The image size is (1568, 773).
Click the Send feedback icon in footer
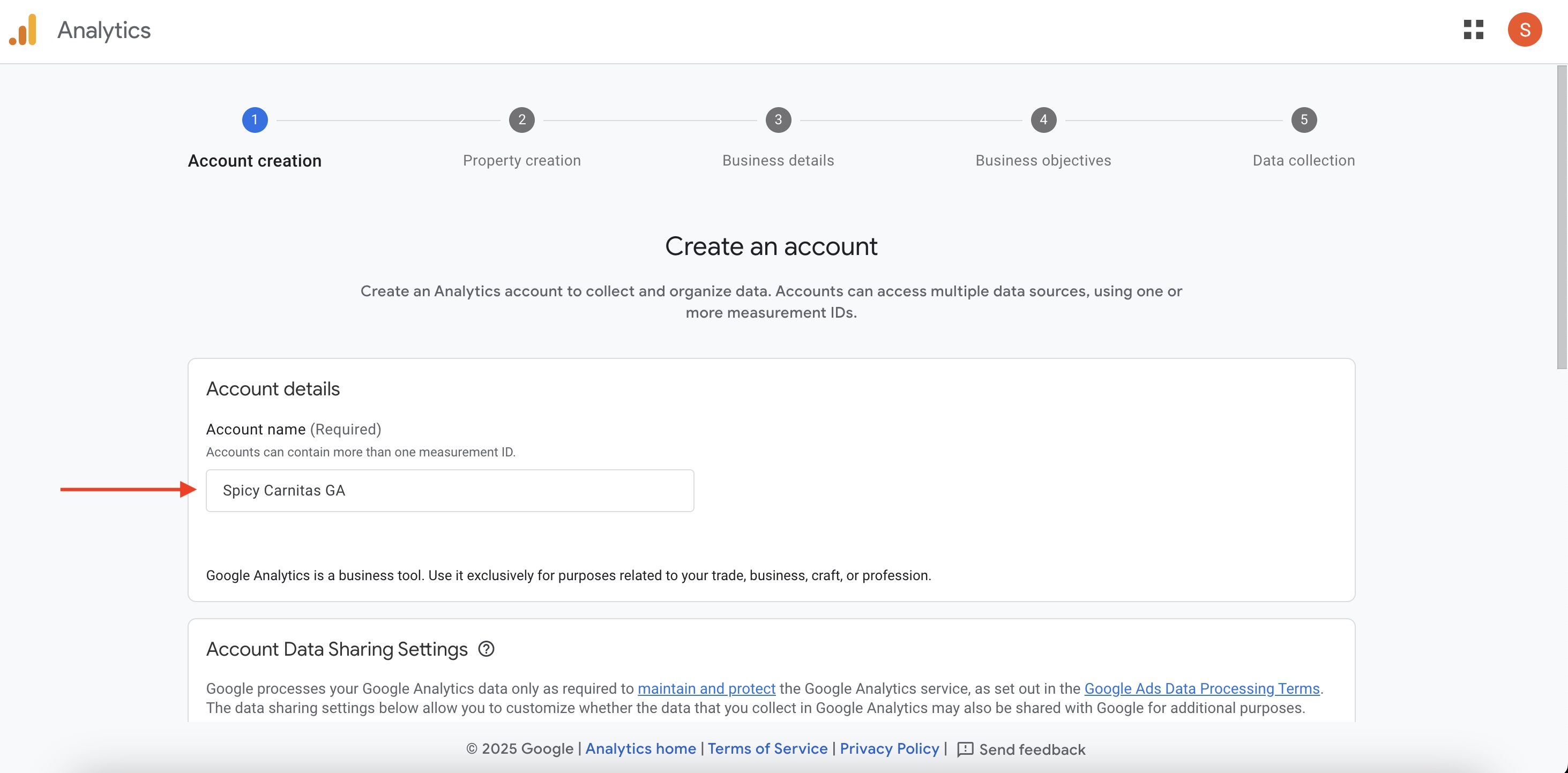pos(965,749)
